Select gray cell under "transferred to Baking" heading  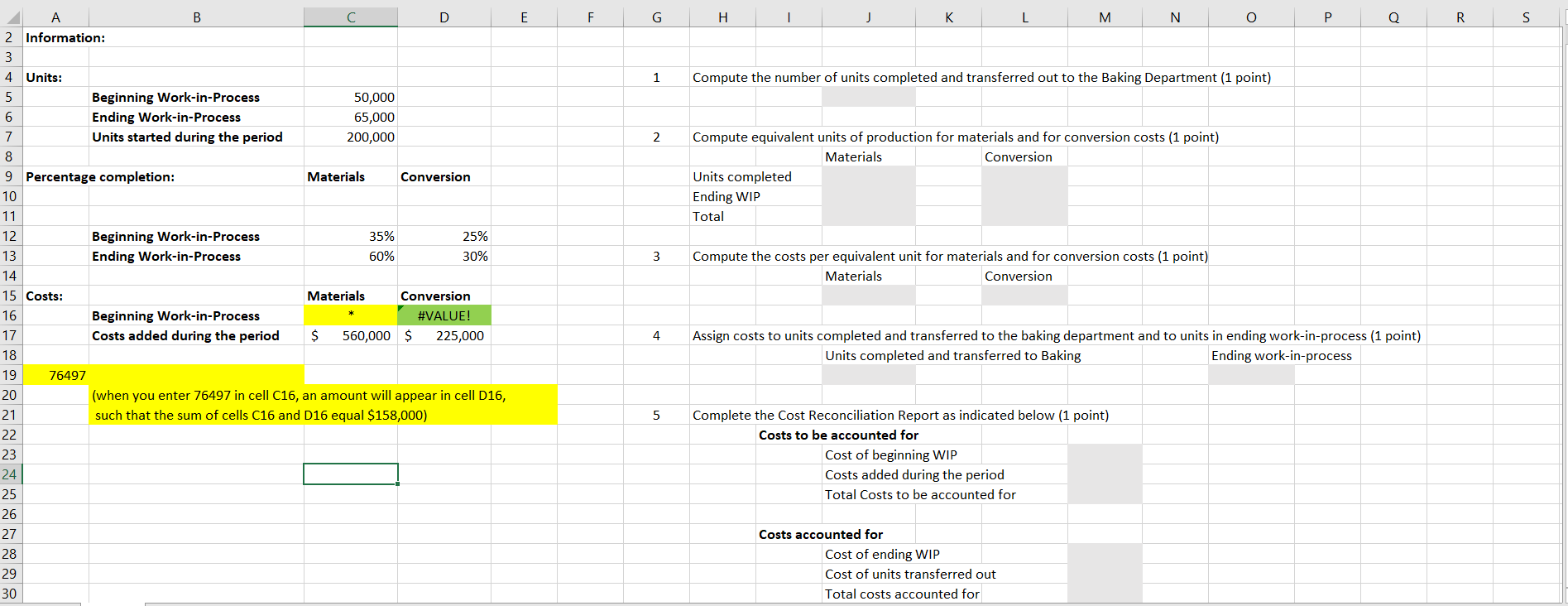tap(868, 375)
